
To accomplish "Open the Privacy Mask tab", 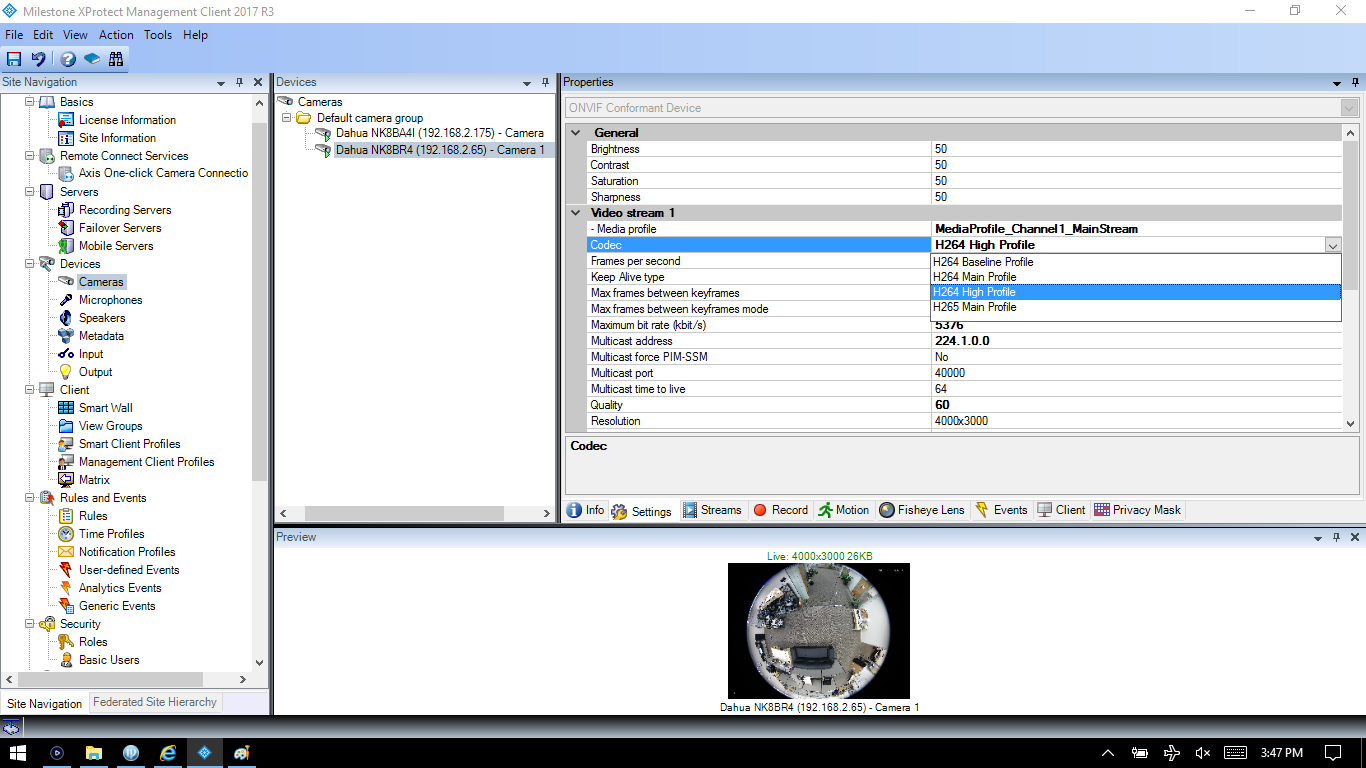I will point(1137,510).
